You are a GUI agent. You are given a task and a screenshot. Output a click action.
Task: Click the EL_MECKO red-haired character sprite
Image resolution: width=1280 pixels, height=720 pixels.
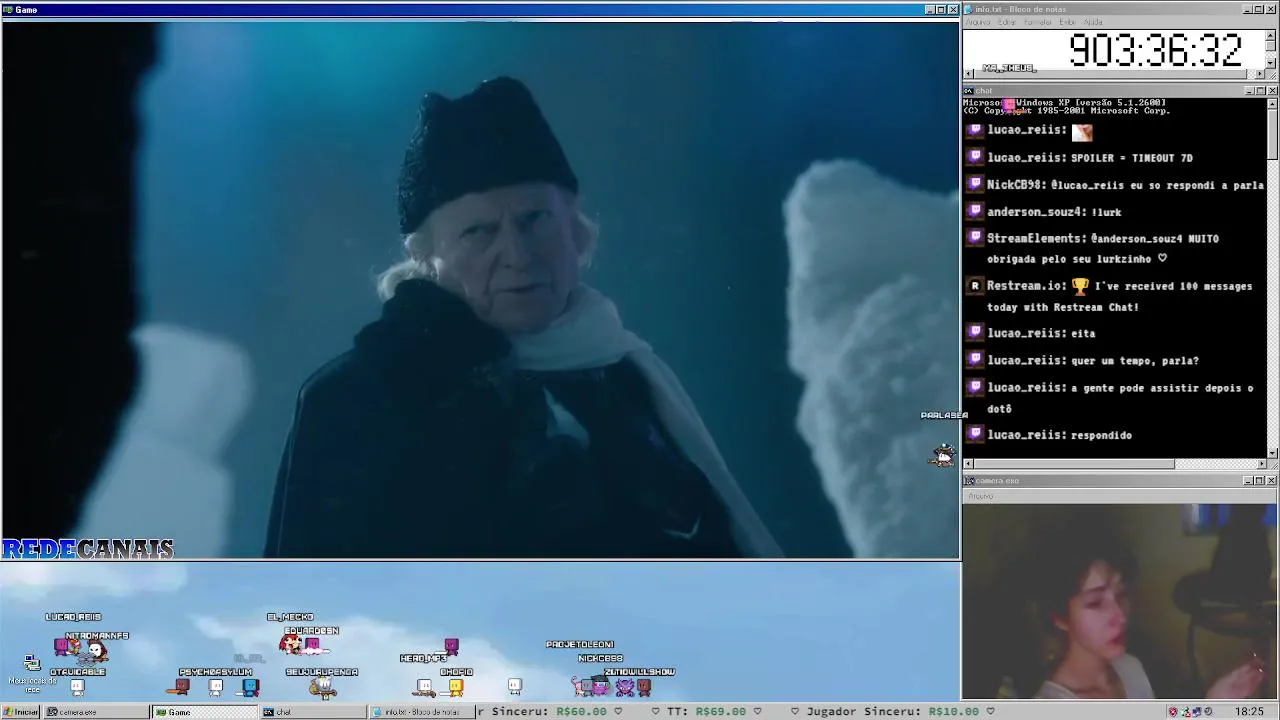290,644
